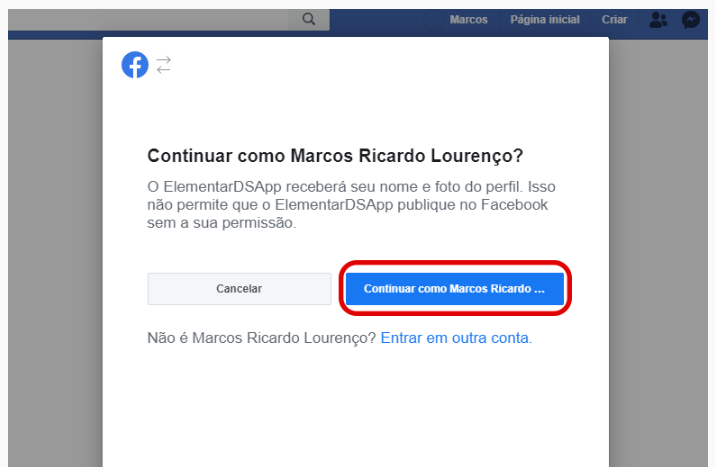Continue as Marcos Ricardo blue button

coord(455,289)
